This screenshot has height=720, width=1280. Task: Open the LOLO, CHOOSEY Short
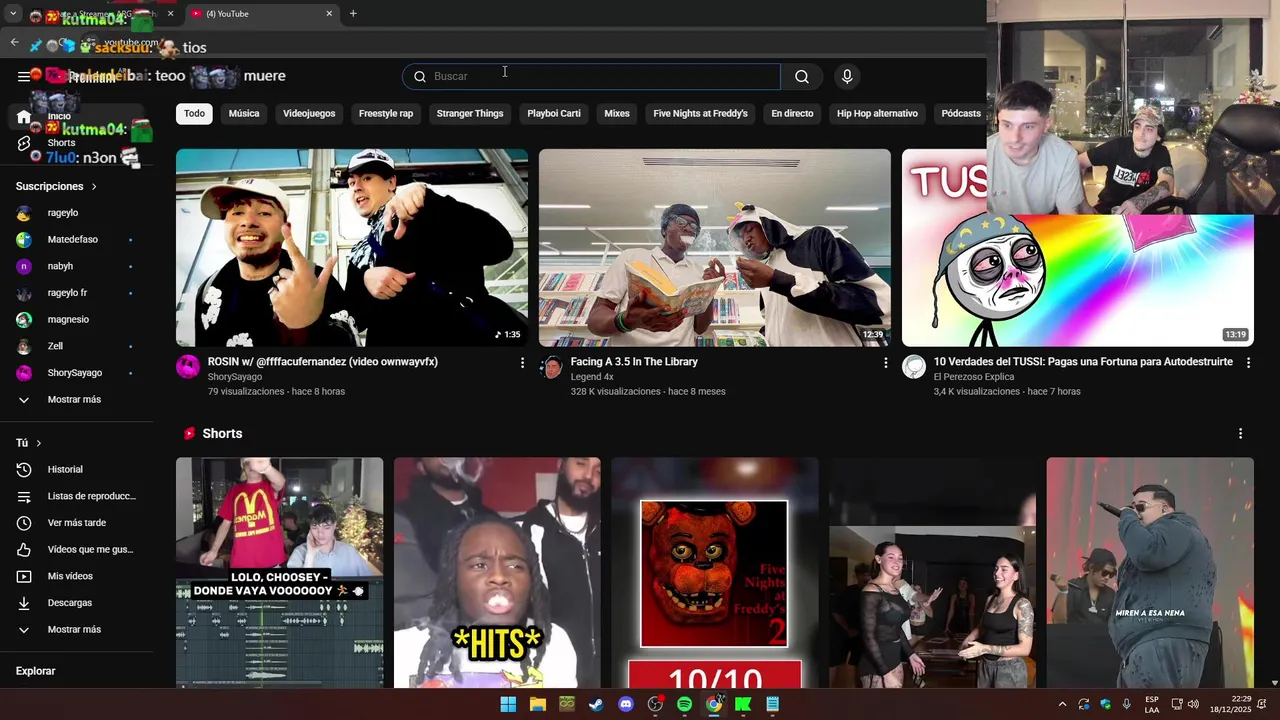(279, 572)
